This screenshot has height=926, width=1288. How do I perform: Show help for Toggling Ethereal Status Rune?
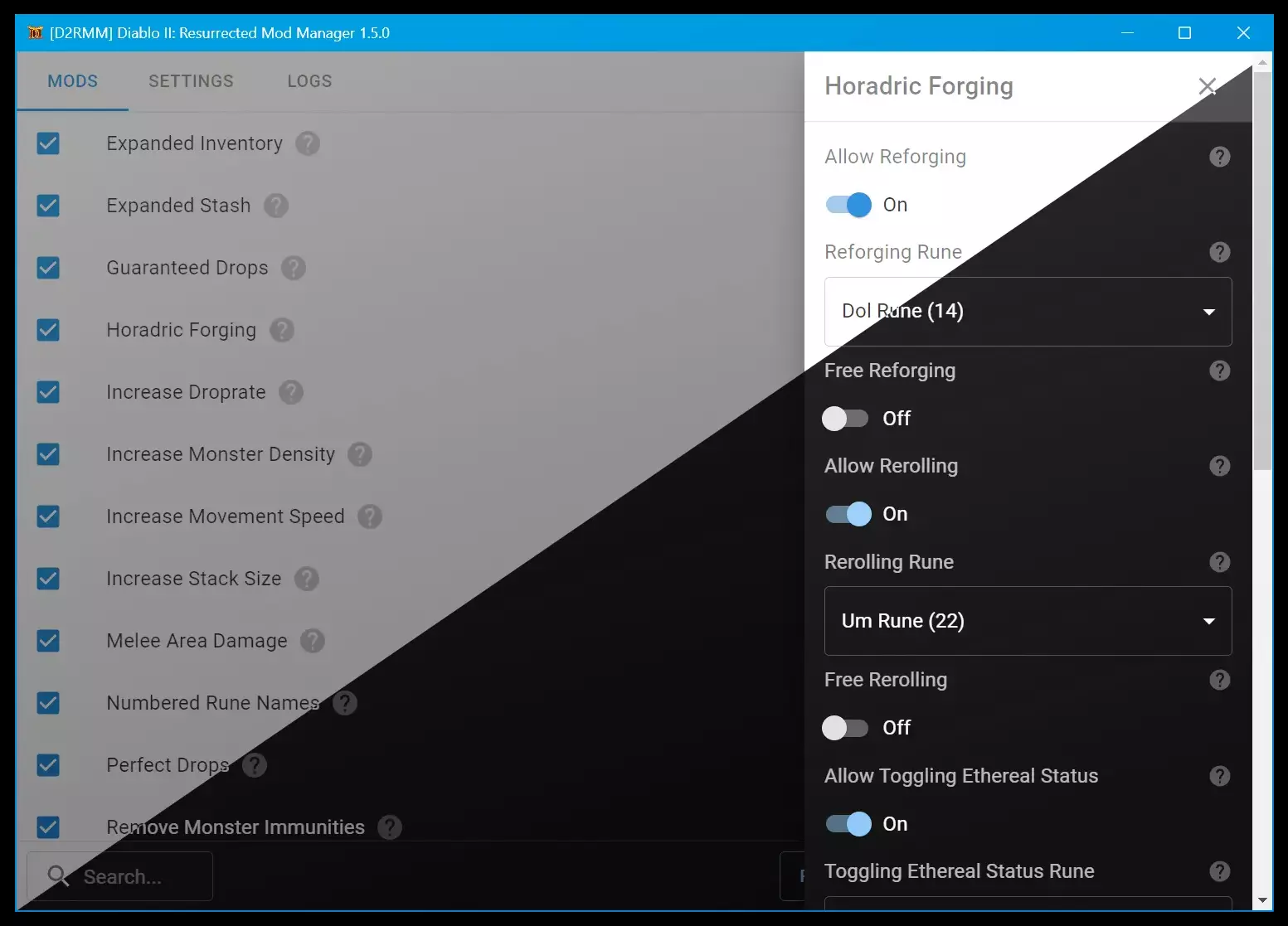click(x=1220, y=871)
